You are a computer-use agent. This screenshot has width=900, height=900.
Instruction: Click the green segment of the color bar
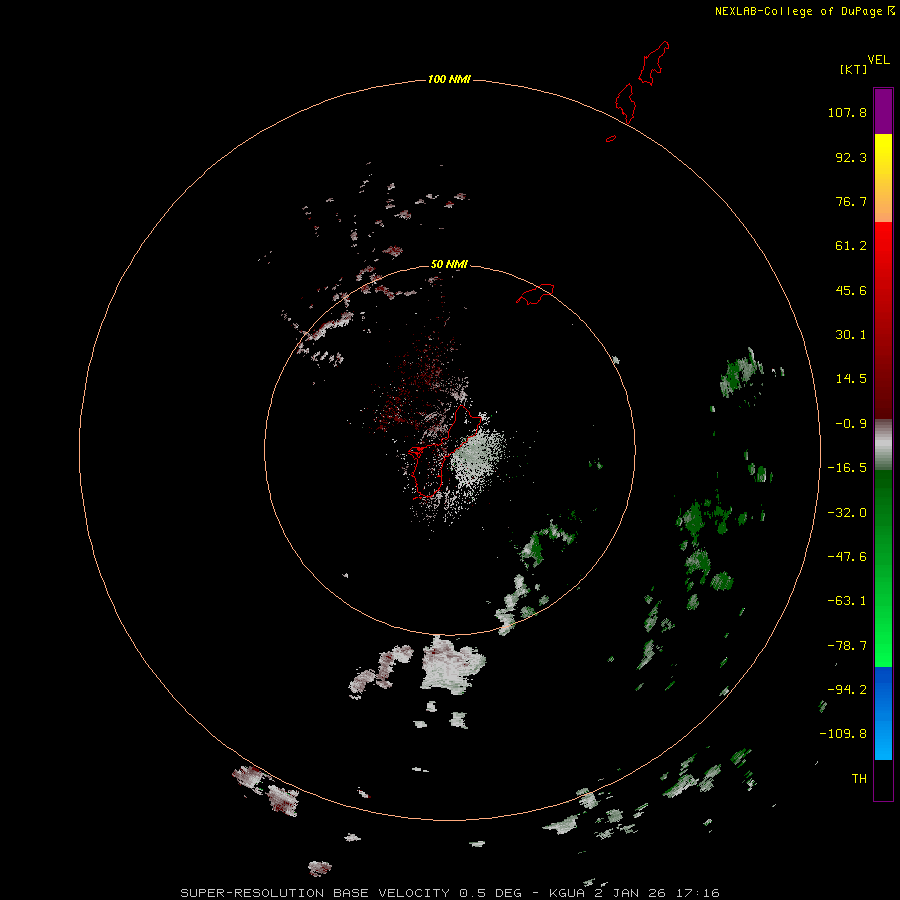(883, 568)
